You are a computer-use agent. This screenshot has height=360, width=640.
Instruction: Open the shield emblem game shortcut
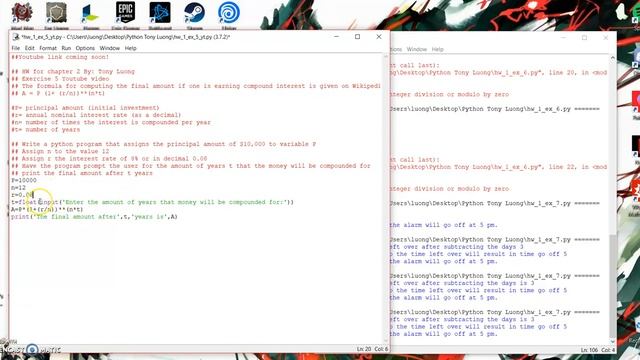pos(56,13)
